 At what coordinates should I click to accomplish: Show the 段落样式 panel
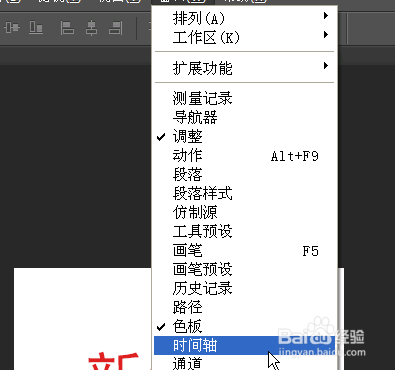244,193
